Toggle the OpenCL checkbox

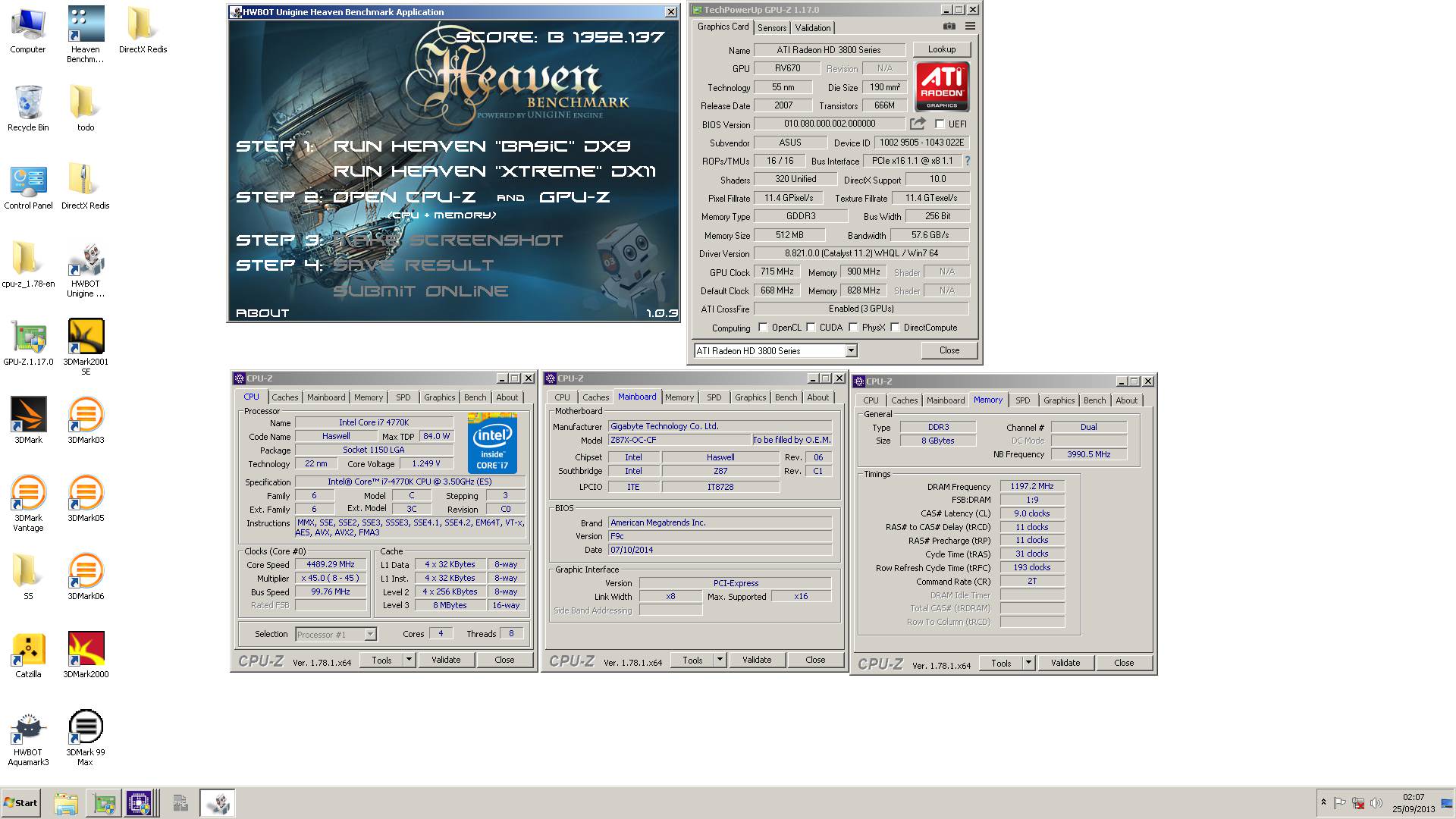point(763,328)
